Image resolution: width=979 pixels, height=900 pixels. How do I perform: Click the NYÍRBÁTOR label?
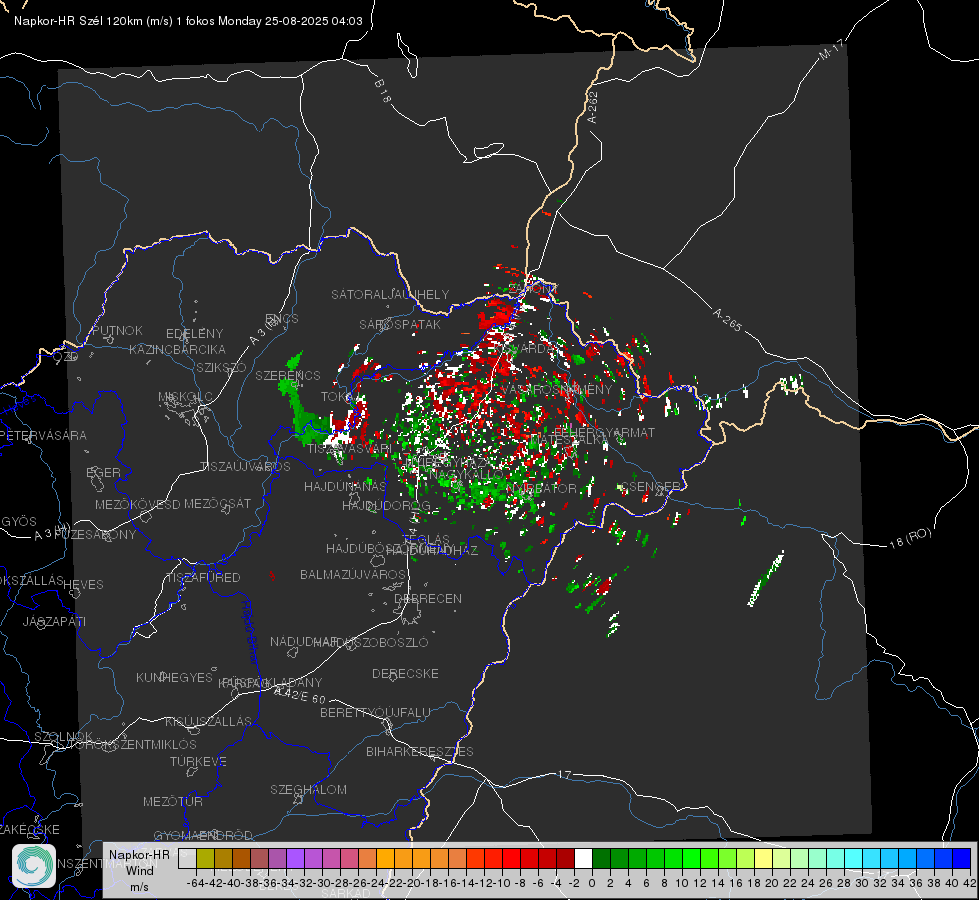click(x=541, y=488)
